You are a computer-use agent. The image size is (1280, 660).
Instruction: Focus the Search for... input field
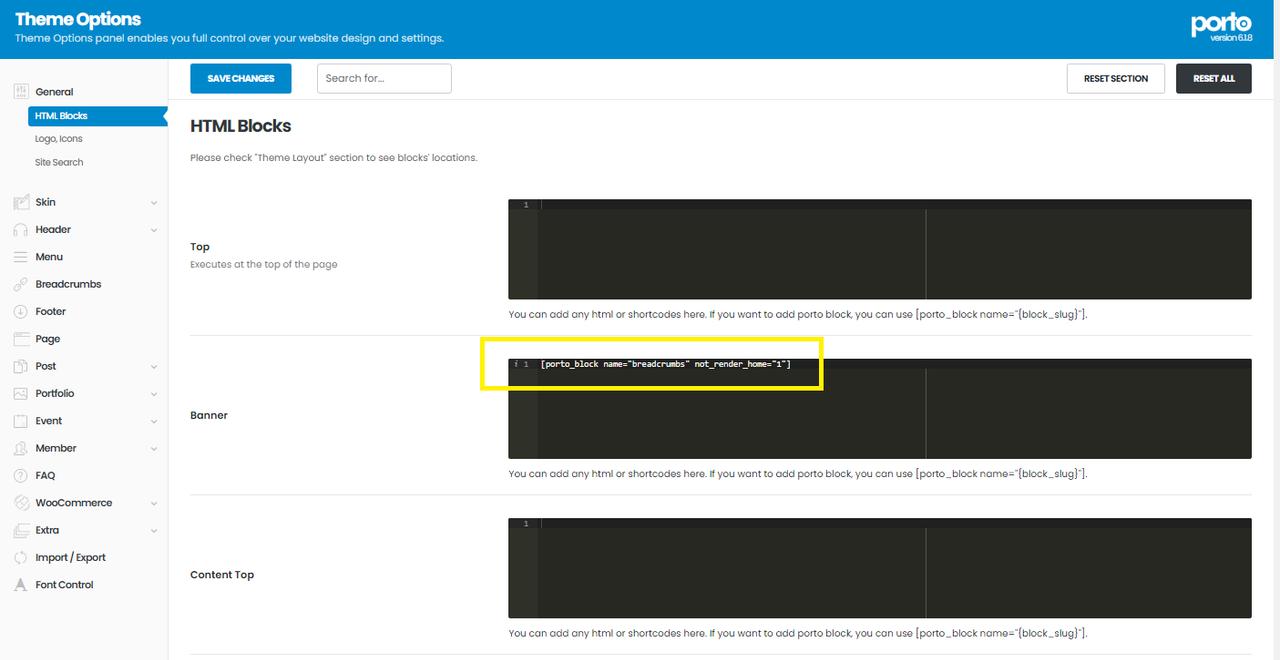pos(384,78)
